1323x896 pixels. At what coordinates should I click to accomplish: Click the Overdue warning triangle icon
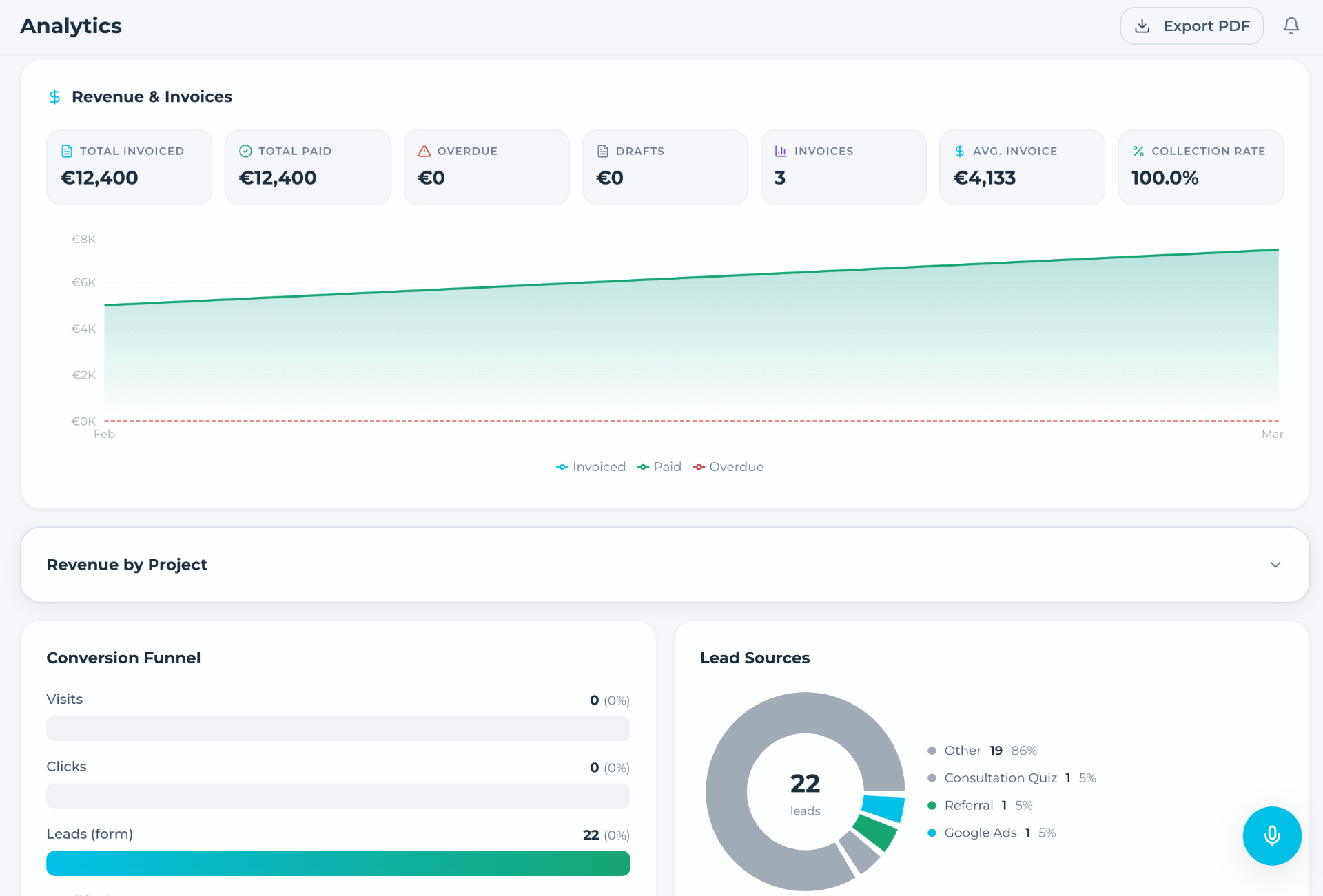click(x=424, y=151)
